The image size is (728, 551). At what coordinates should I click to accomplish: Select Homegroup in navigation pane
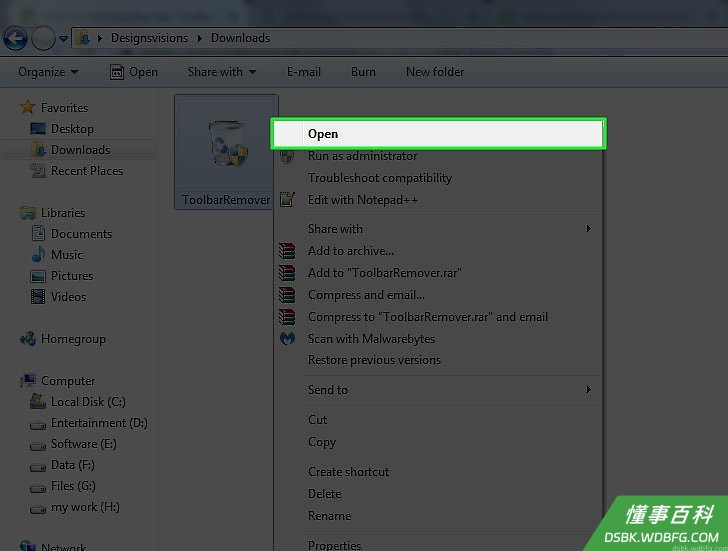pos(73,339)
